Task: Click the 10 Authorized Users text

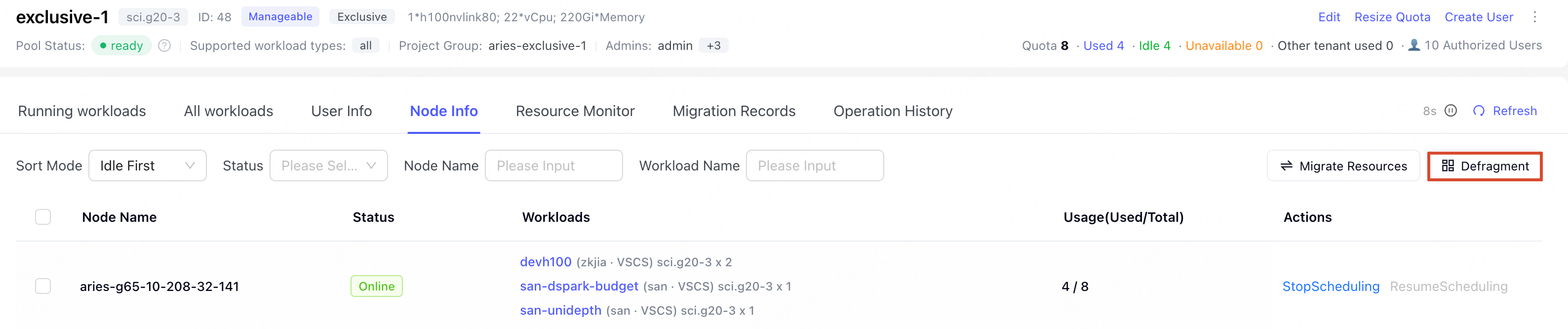Action: point(1483,45)
